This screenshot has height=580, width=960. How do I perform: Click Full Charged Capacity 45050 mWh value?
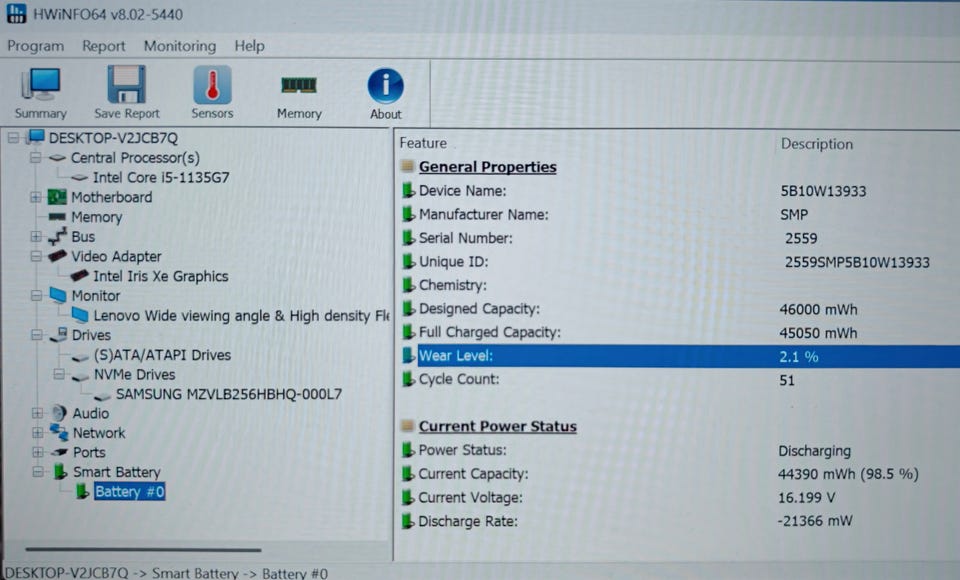(x=818, y=333)
